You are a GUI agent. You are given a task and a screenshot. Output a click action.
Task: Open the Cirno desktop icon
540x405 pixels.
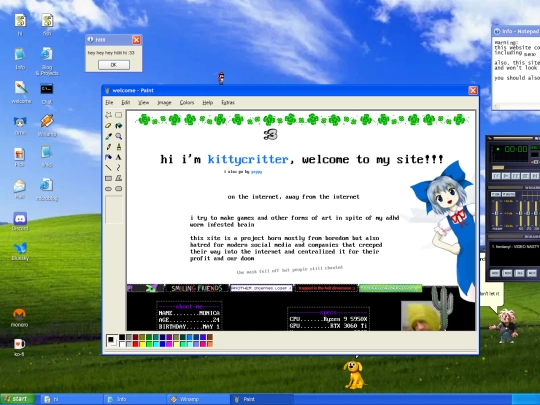[x=20, y=126]
